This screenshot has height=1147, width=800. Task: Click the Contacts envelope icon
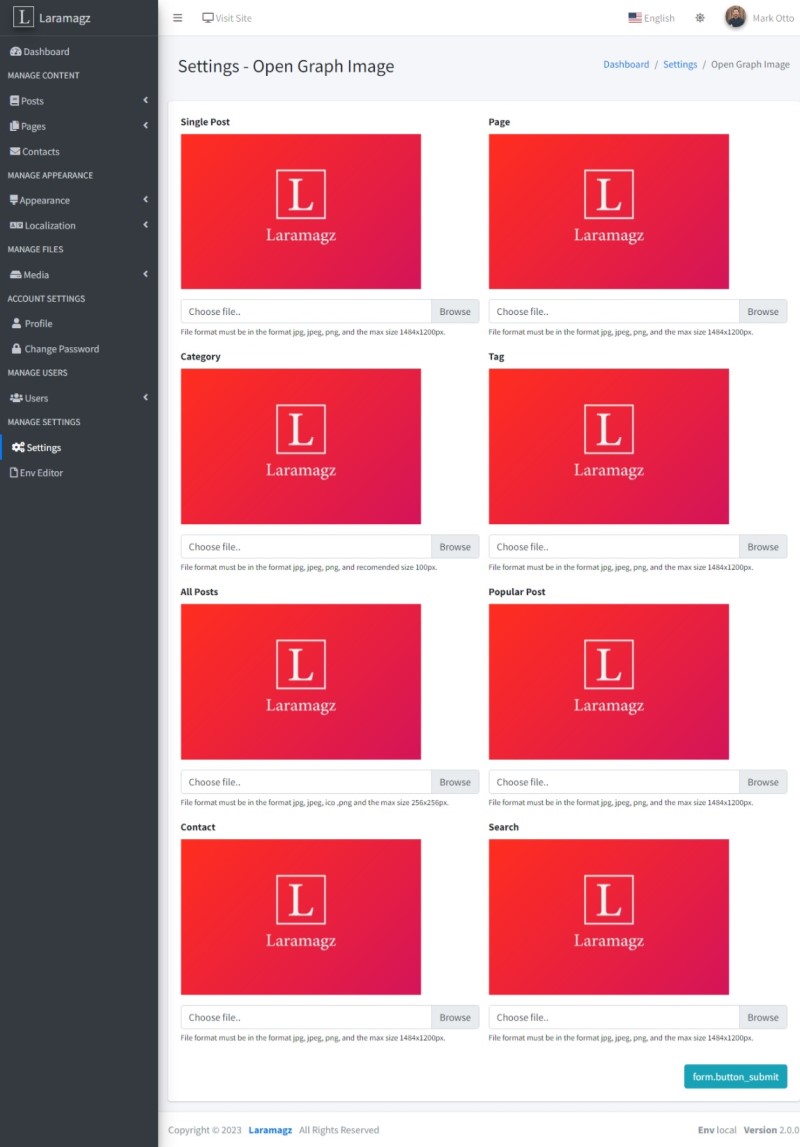(x=15, y=152)
